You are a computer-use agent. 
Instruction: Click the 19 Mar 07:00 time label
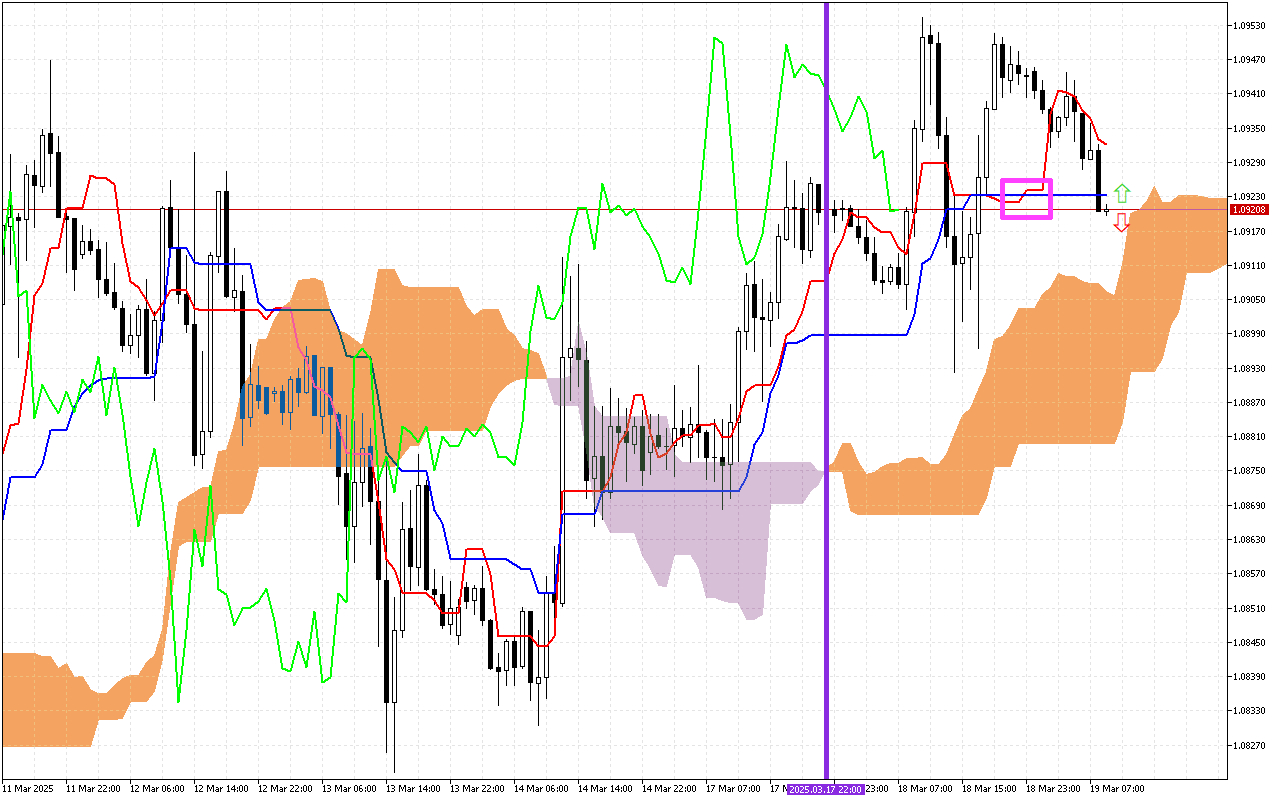pos(1117,789)
